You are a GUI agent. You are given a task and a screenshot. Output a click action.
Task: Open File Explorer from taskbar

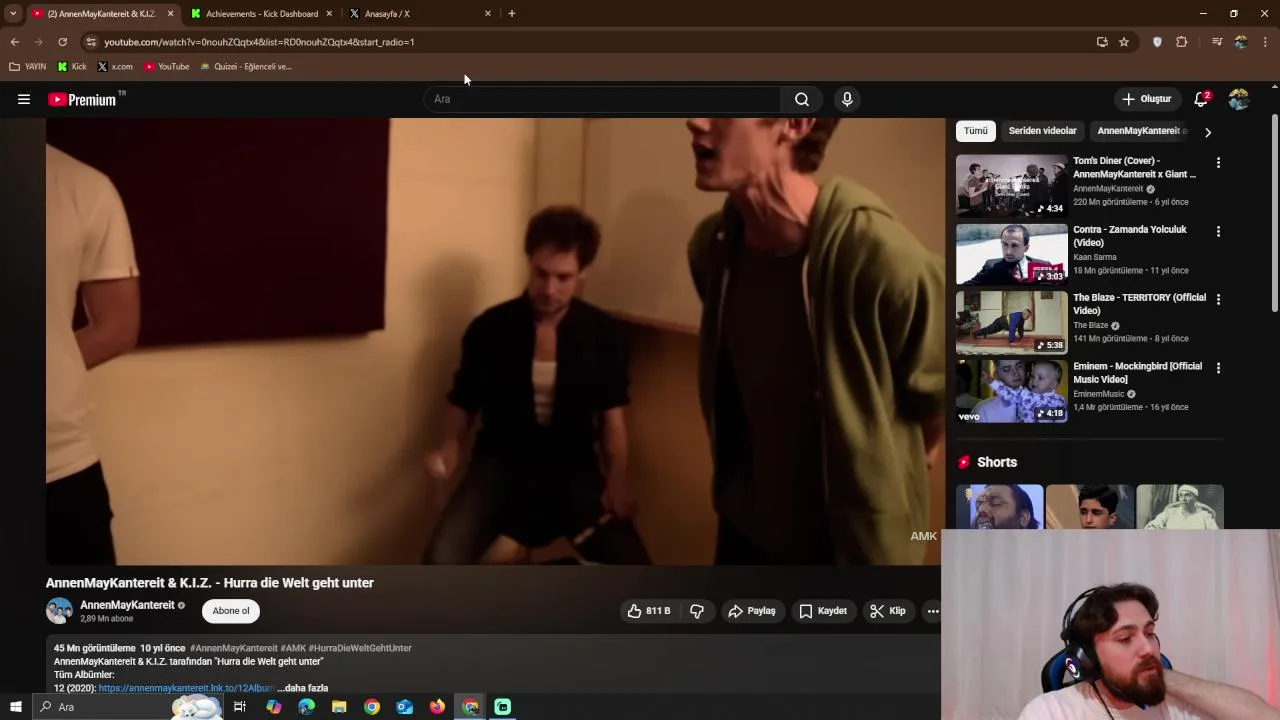pos(339,707)
